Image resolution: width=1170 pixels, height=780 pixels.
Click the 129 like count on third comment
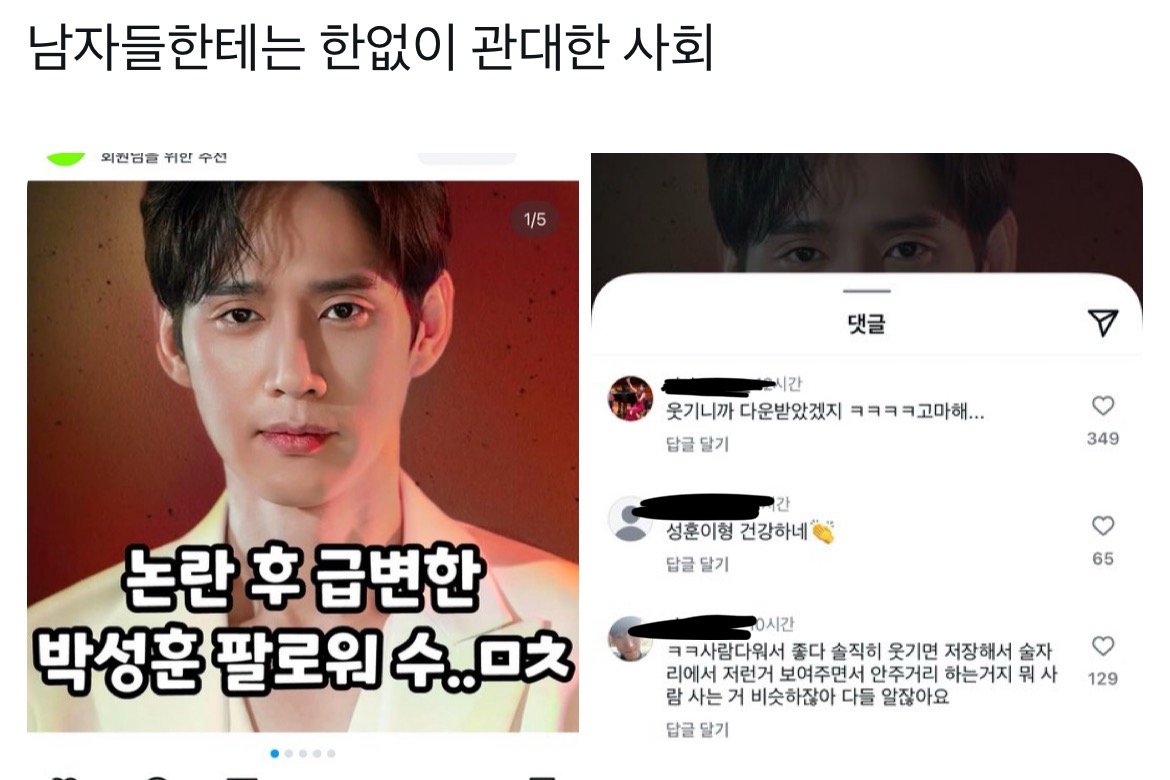pos(1103,678)
